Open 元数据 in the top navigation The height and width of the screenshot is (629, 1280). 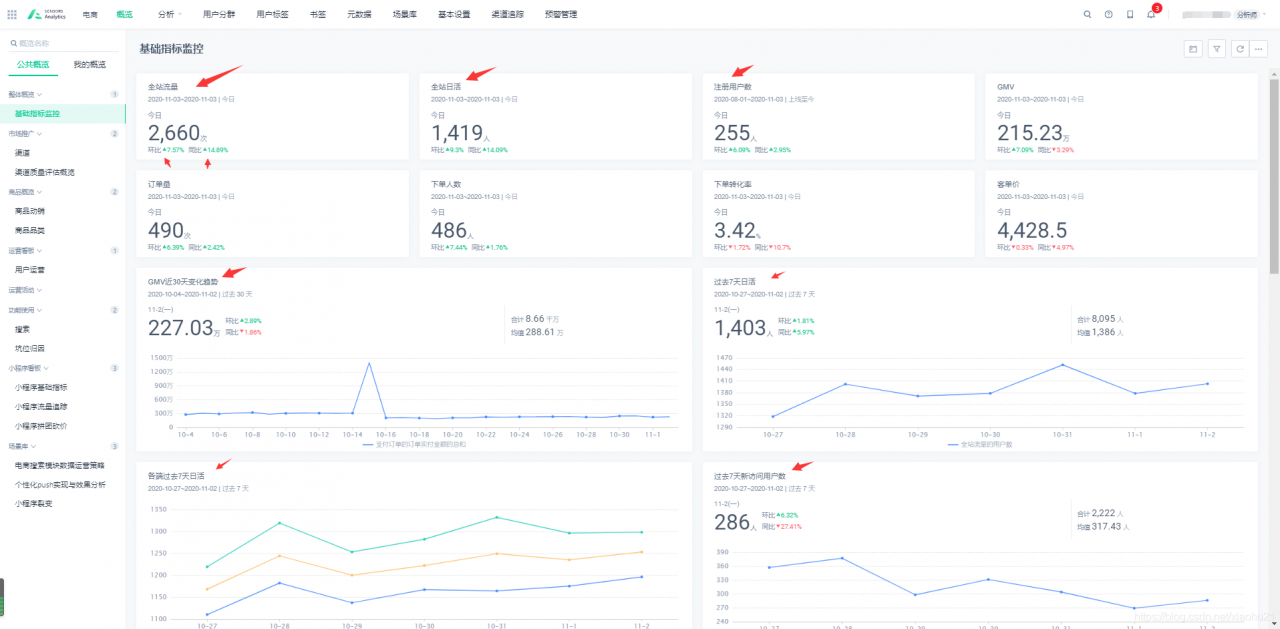359,14
